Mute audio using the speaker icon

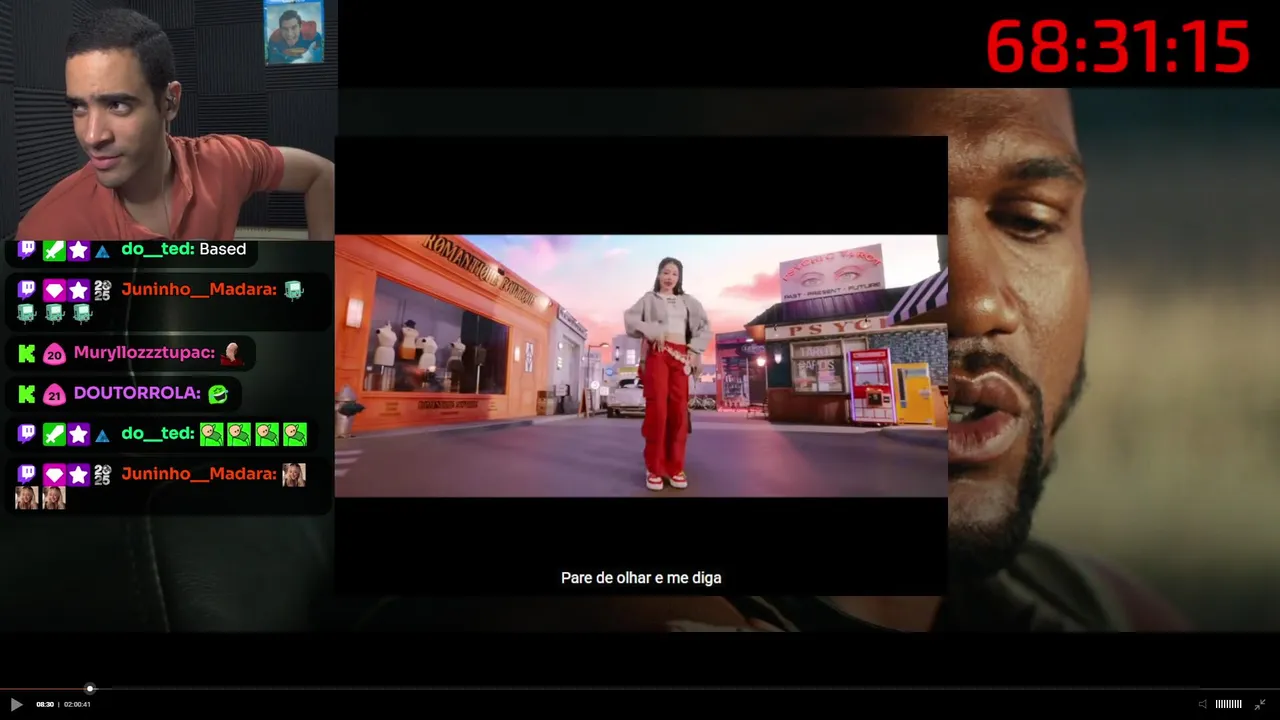coord(1203,704)
